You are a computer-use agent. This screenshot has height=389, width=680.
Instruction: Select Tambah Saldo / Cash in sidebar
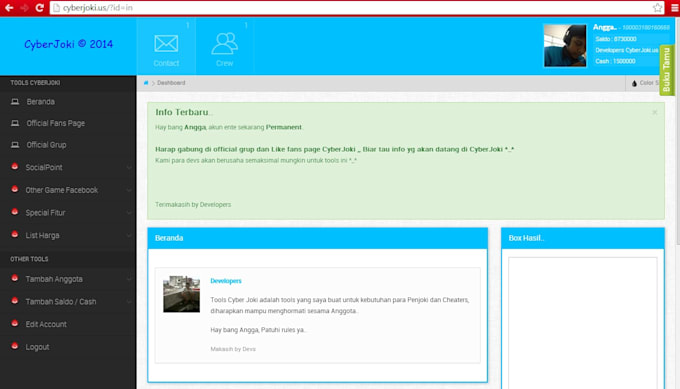[61, 302]
